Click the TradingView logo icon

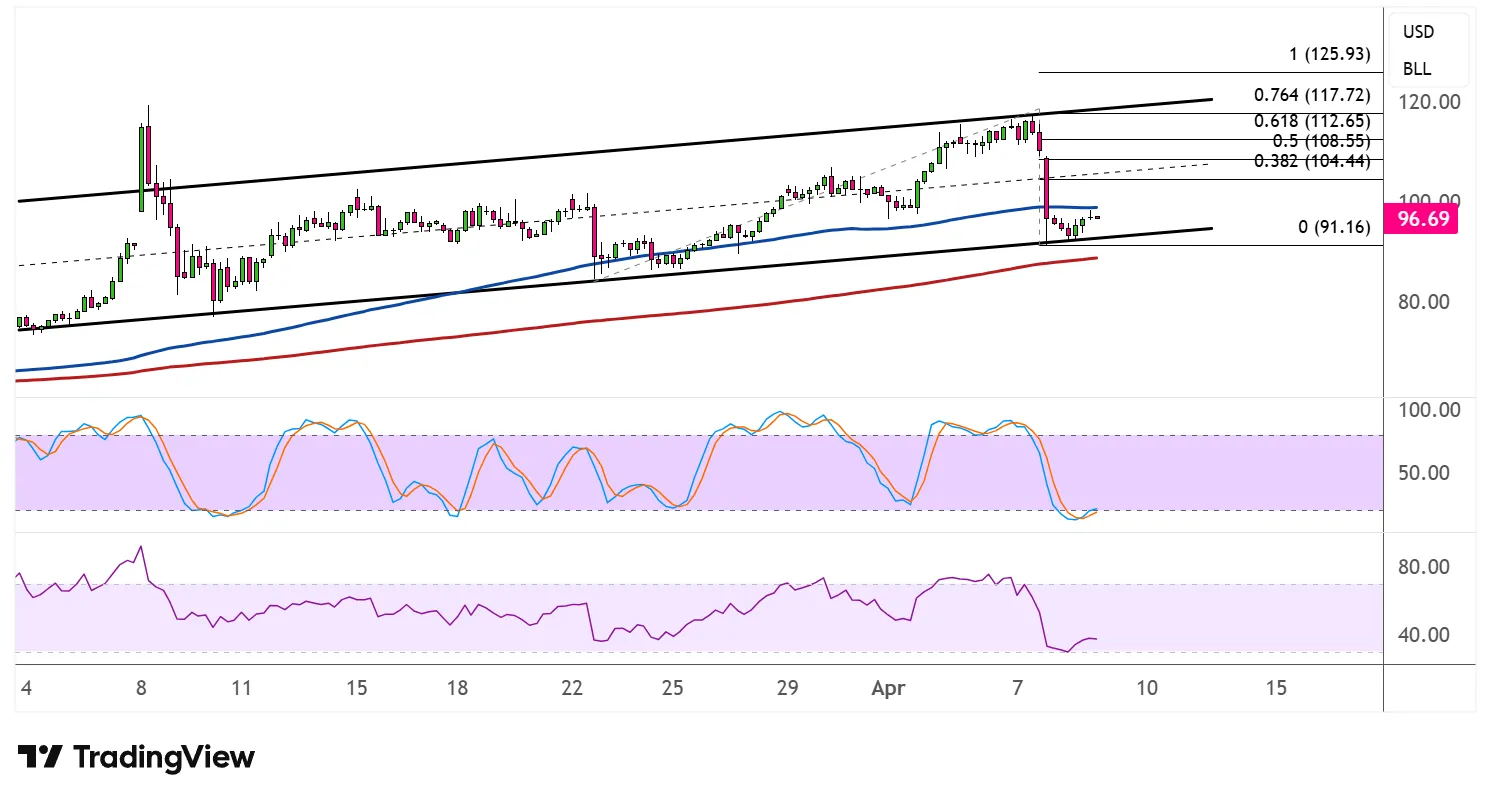tap(41, 757)
